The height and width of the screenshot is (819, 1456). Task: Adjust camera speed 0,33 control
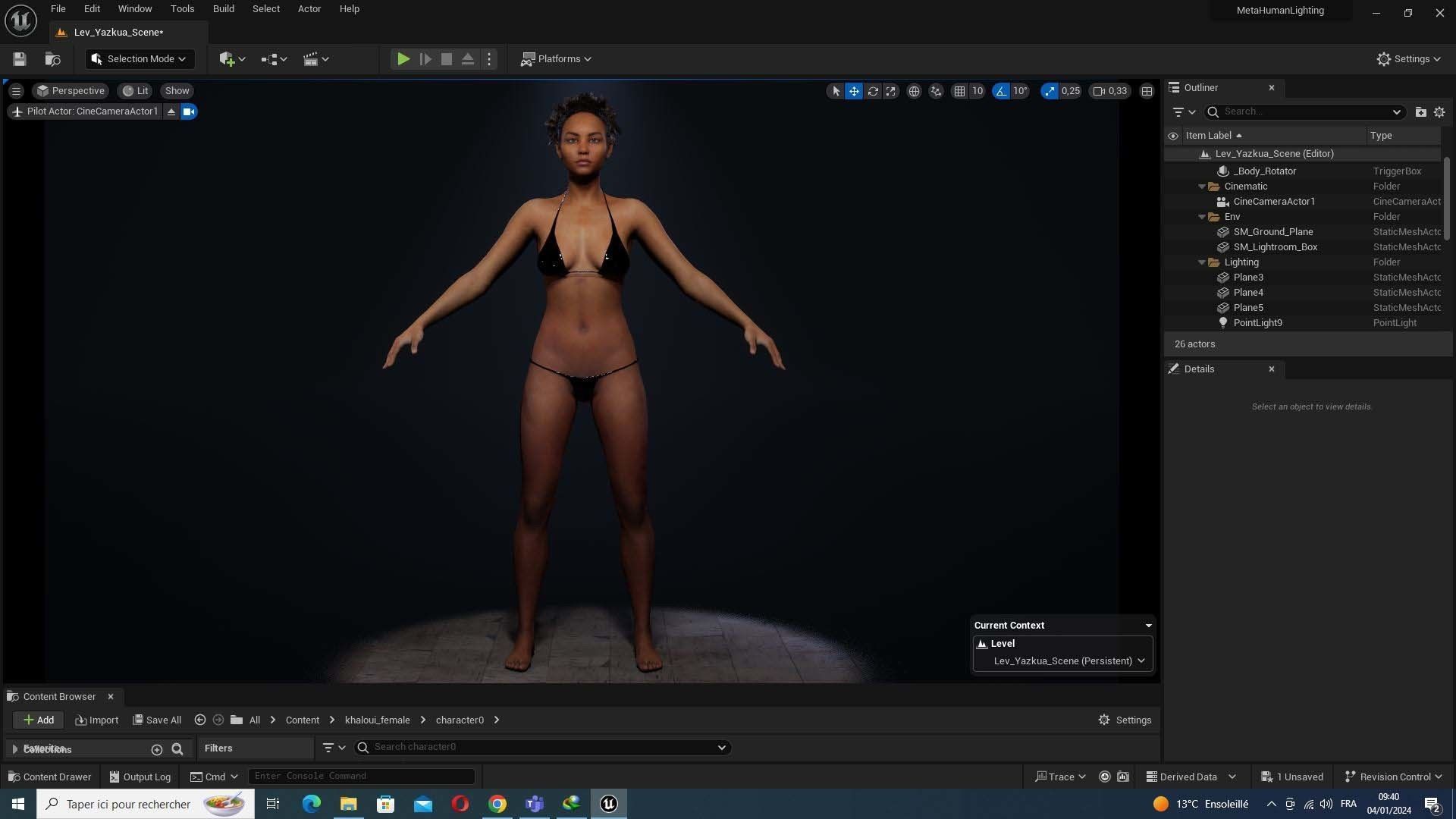(1110, 91)
